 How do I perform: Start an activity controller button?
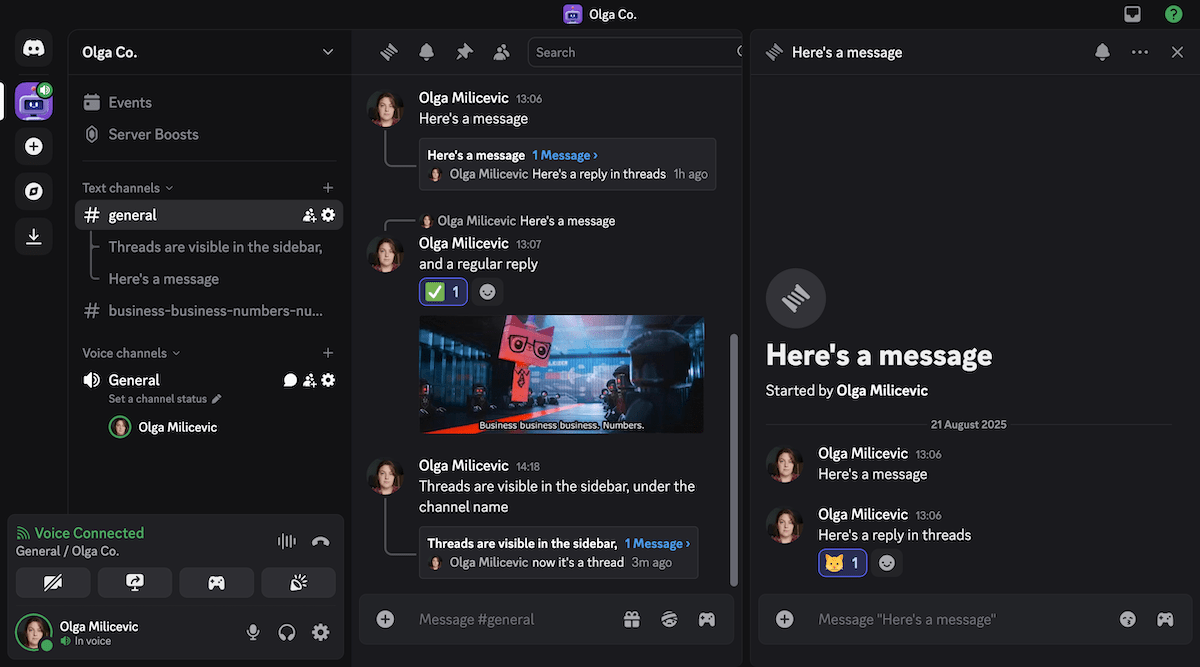click(216, 583)
